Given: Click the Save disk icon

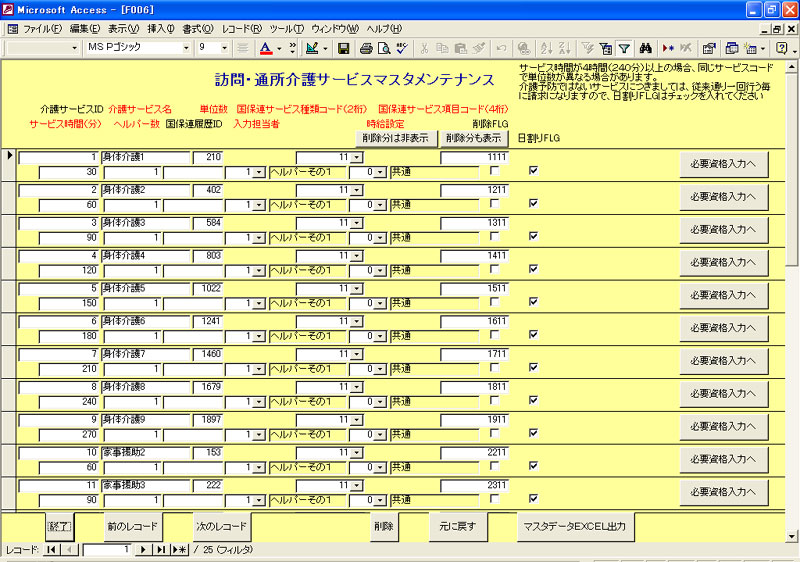Looking at the screenshot, I should [343, 48].
